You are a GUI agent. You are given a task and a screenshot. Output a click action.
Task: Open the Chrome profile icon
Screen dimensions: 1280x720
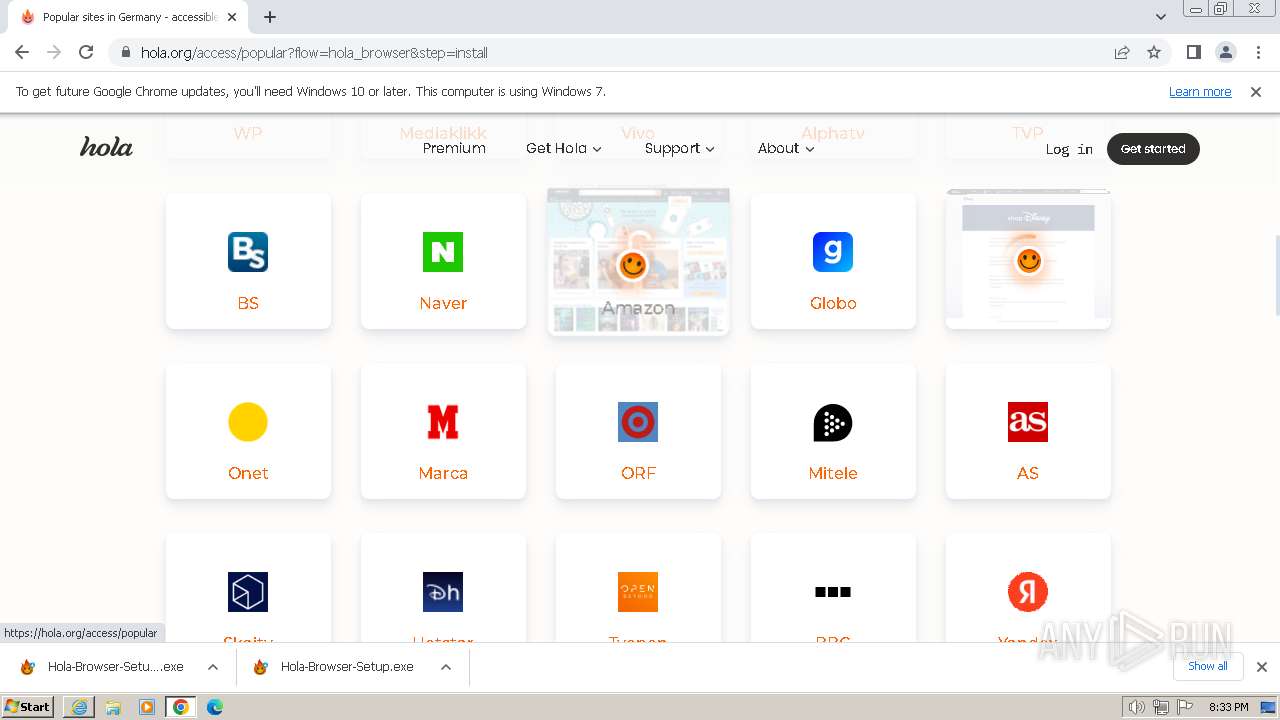(1226, 52)
